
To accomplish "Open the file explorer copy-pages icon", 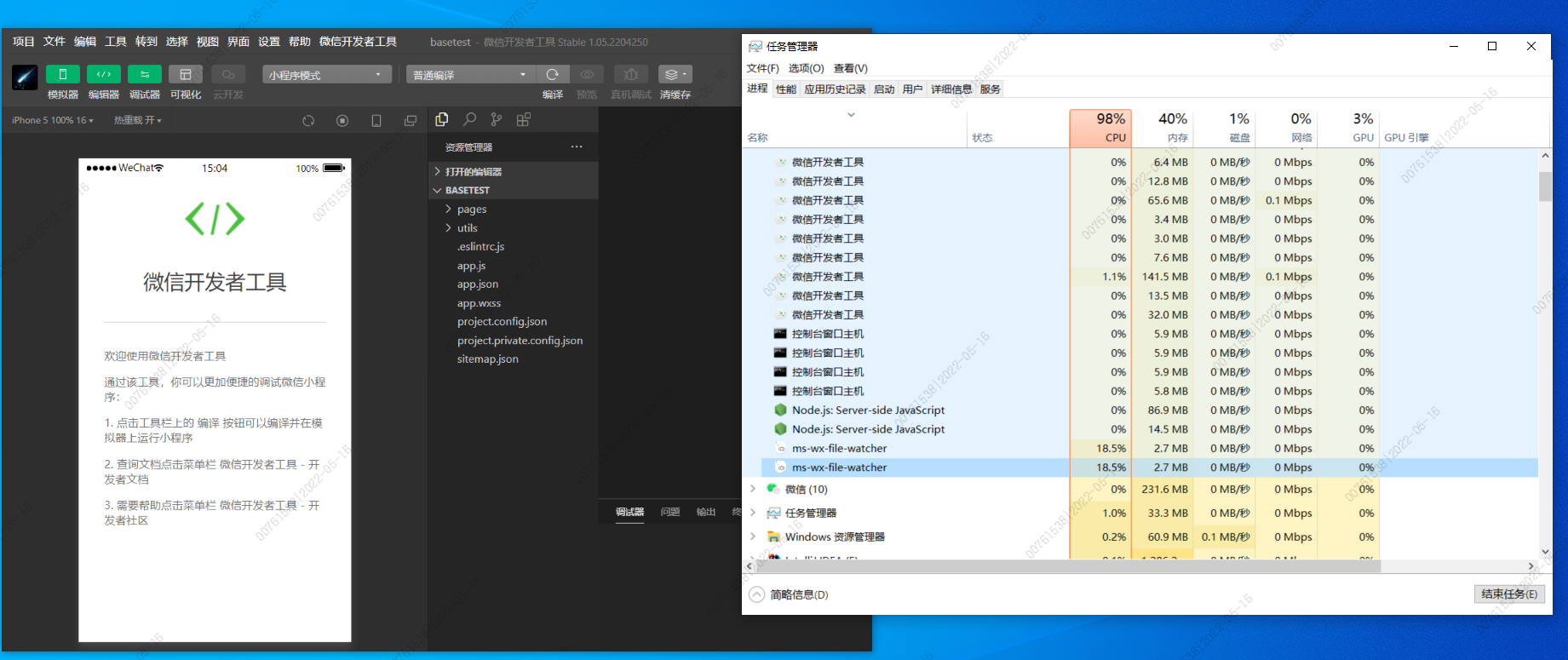I will 442,120.
